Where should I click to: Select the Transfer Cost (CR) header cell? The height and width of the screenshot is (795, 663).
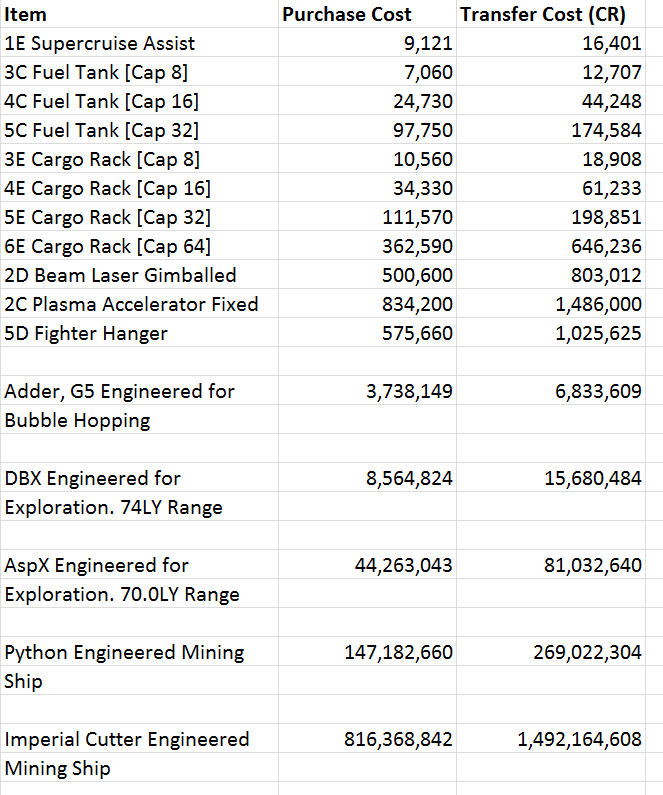(550, 14)
